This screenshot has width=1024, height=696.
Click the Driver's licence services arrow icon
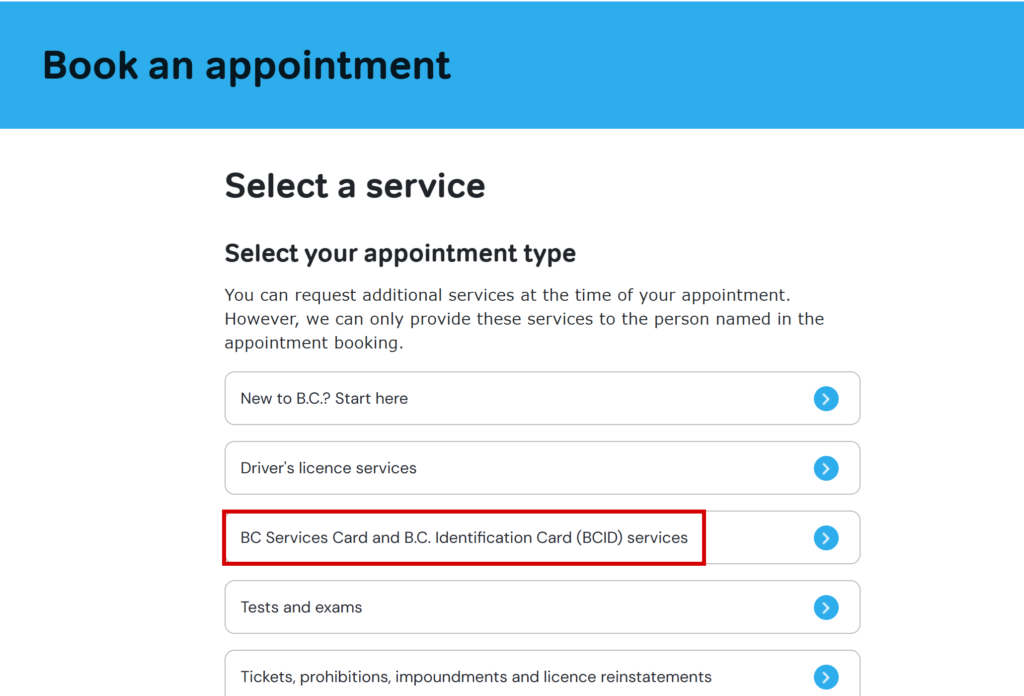(x=826, y=468)
